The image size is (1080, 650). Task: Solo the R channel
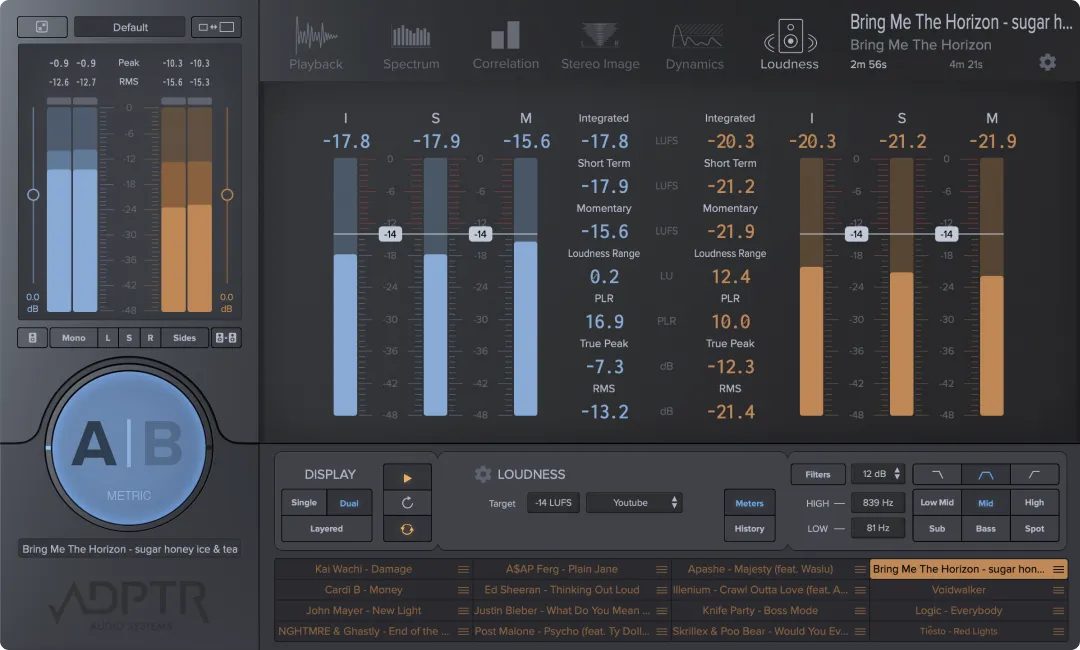[150, 337]
